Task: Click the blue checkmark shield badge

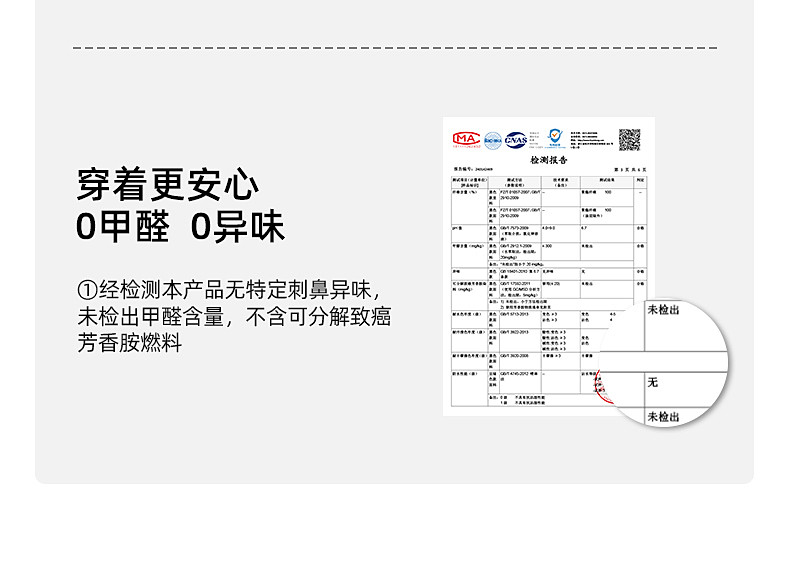Action: tap(554, 136)
